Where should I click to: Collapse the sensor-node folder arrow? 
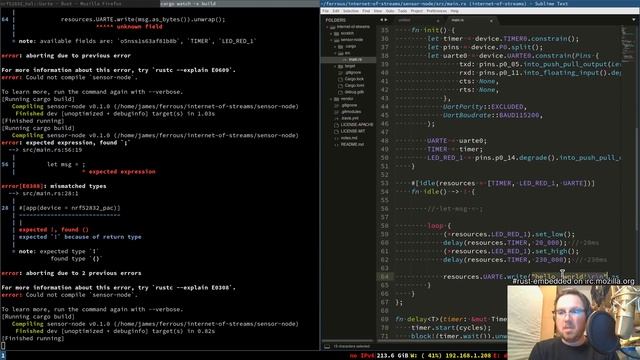coord(331,40)
